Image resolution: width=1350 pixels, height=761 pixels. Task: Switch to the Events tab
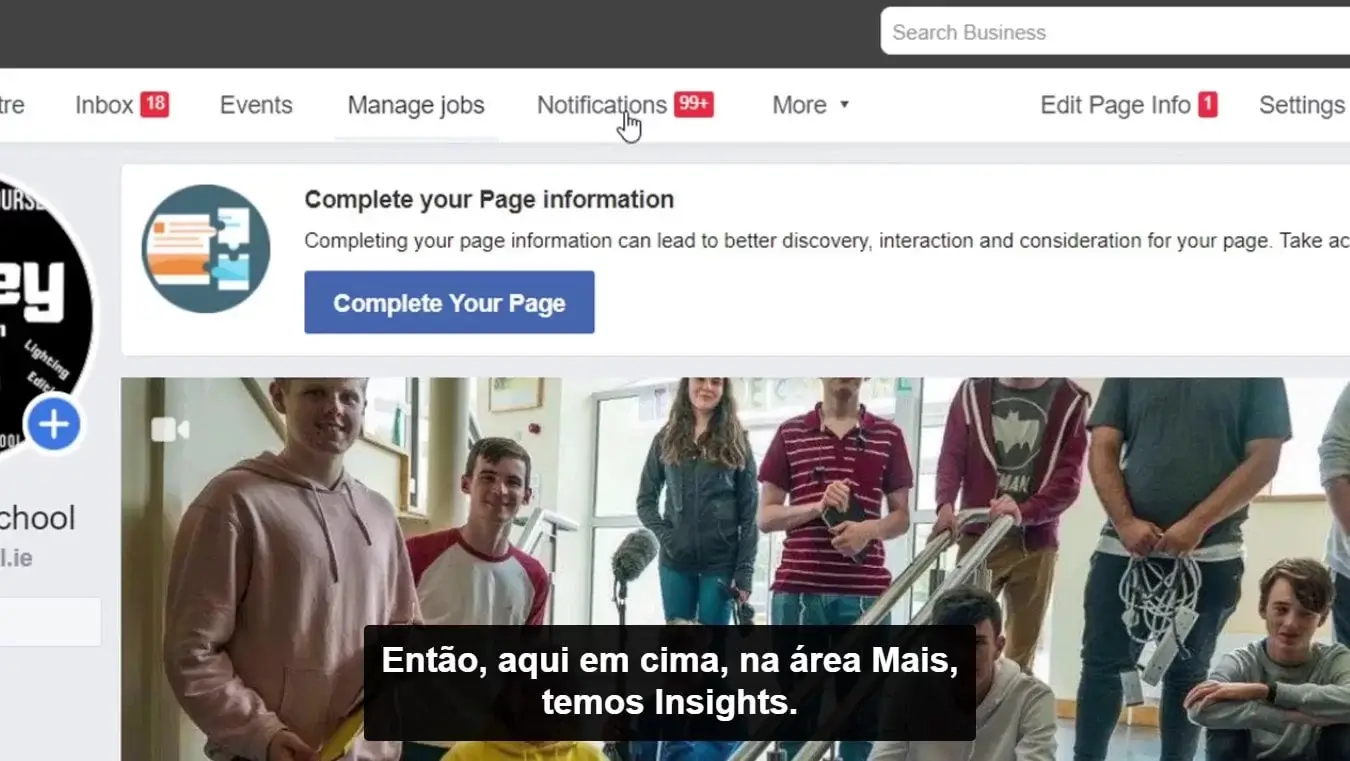point(256,105)
